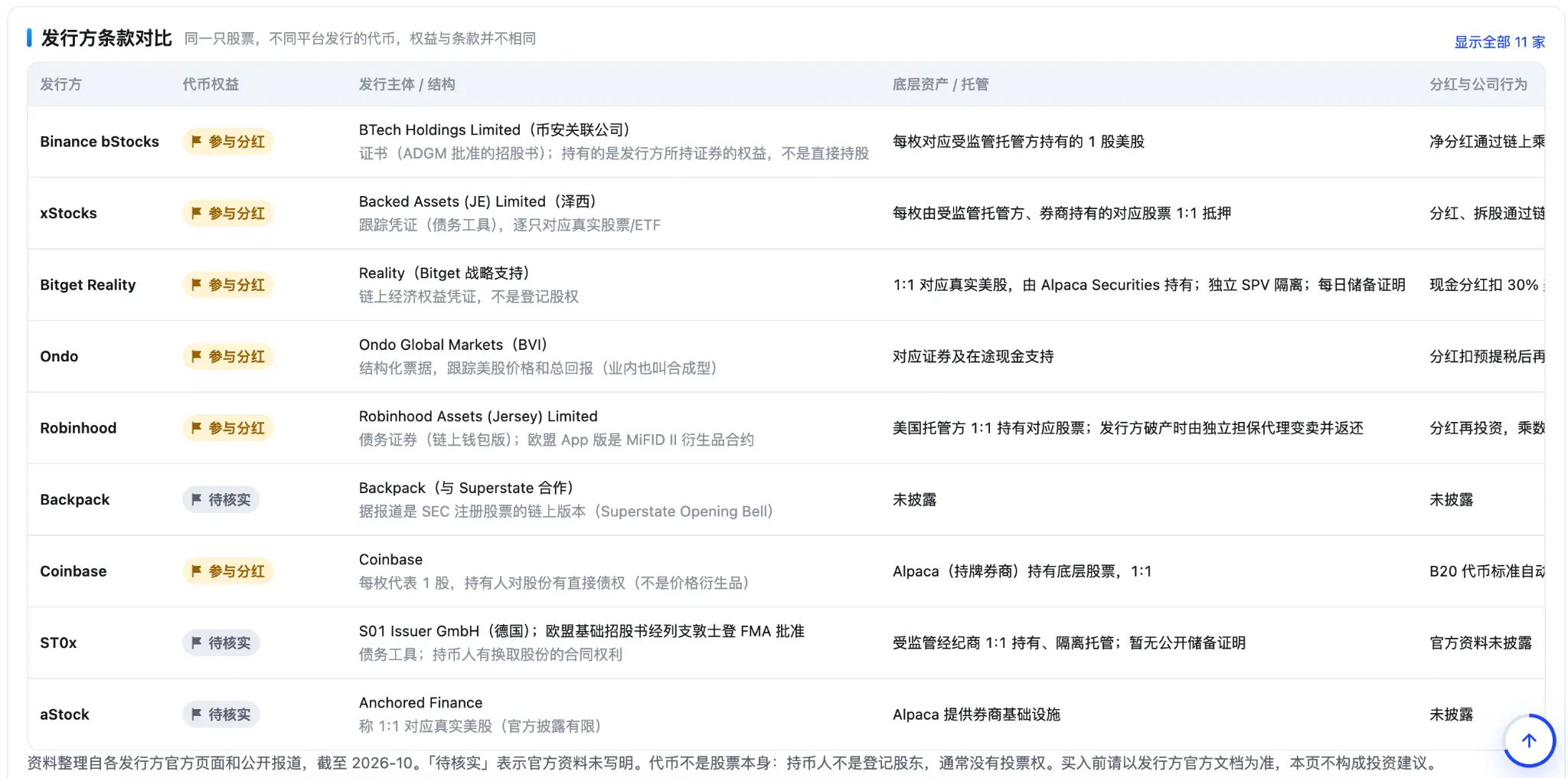Click 官方资料未披露 dividend cell
Viewport: 1568px width, 778px height.
coord(1481,642)
